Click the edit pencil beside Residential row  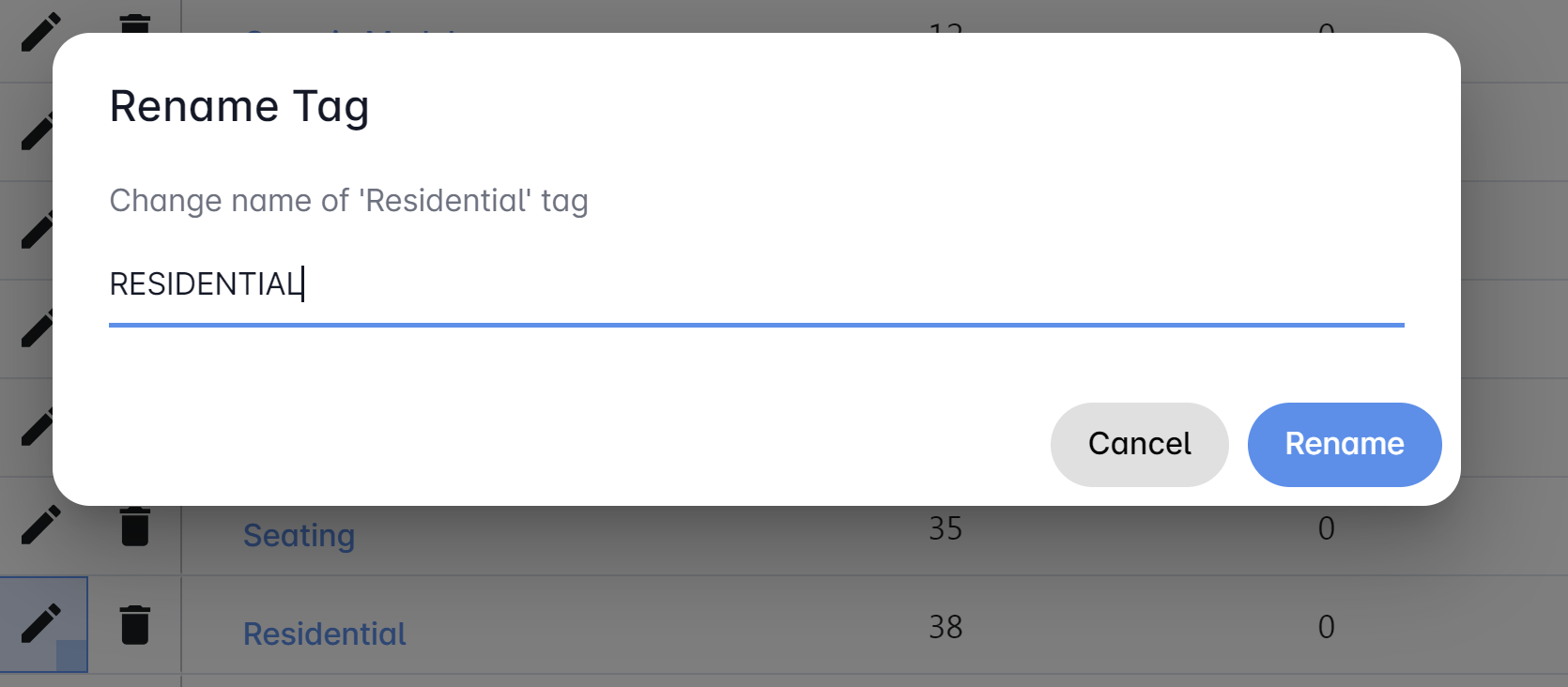(40, 624)
